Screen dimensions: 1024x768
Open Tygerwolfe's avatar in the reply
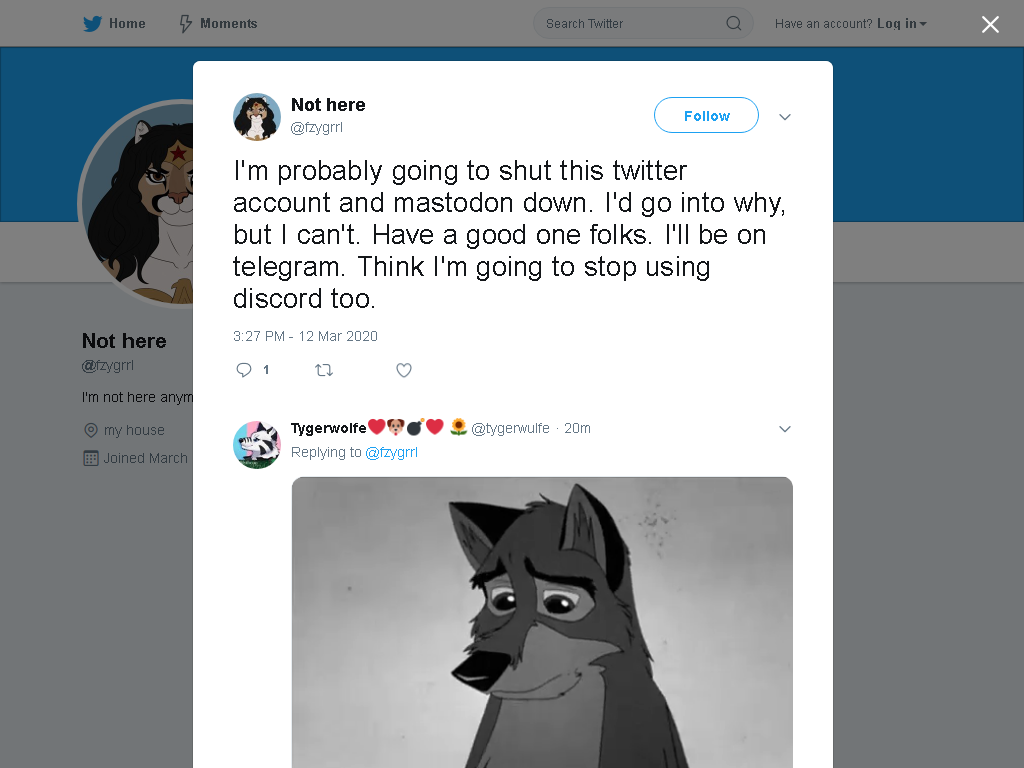[257, 445]
